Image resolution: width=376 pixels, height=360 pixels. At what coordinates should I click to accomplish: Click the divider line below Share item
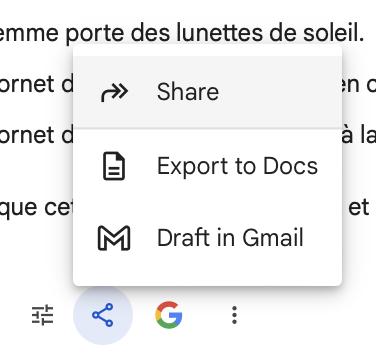(207, 128)
